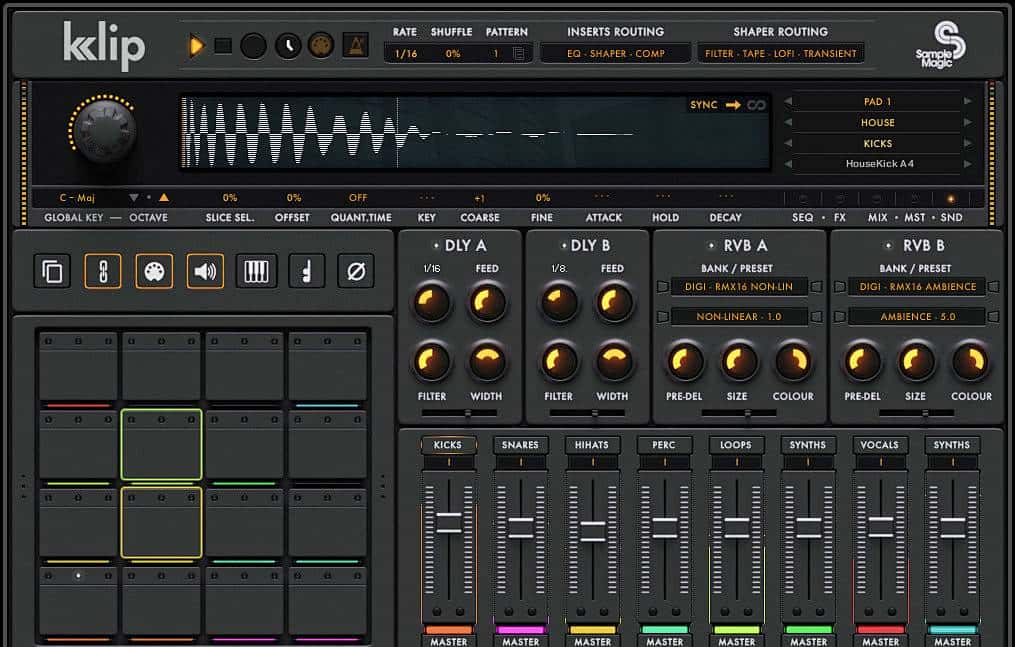Toggle the DLY A power indicator
Viewport: 1015px width, 647px height.
pyautogui.click(x=435, y=246)
